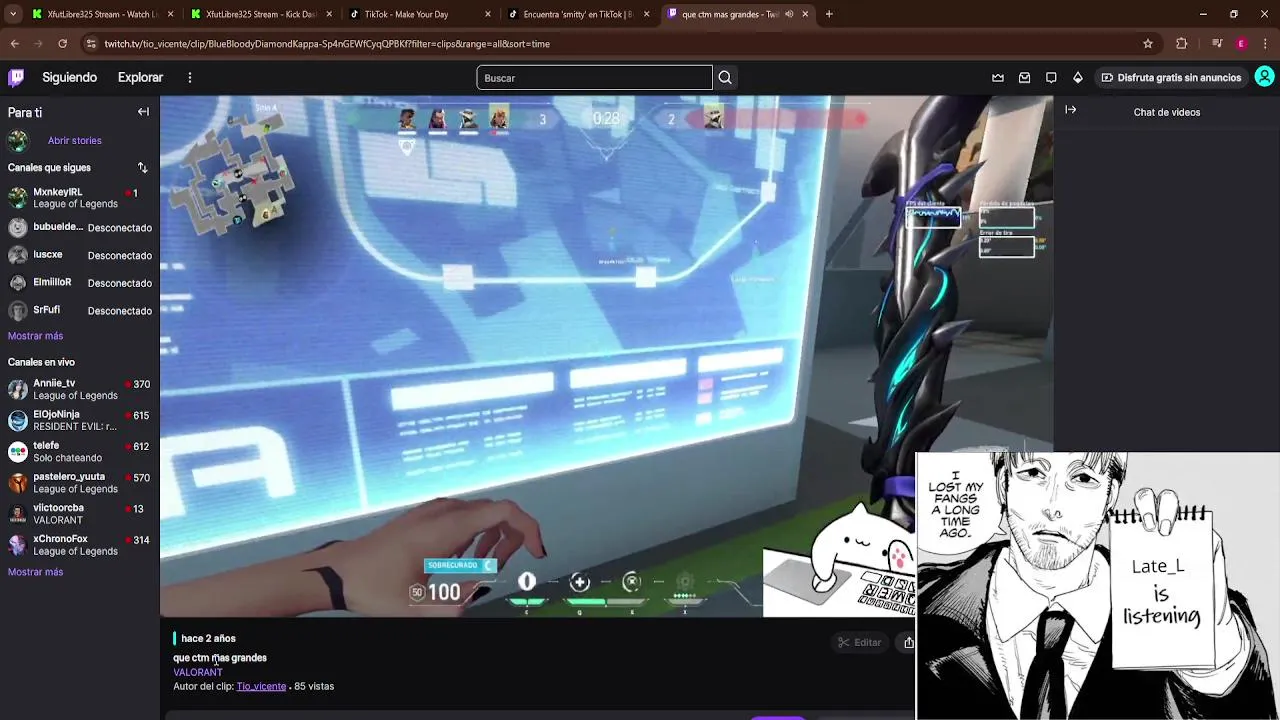Open pastelero_yuuta live channel
This screenshot has height=720, width=1280.
tap(80, 483)
